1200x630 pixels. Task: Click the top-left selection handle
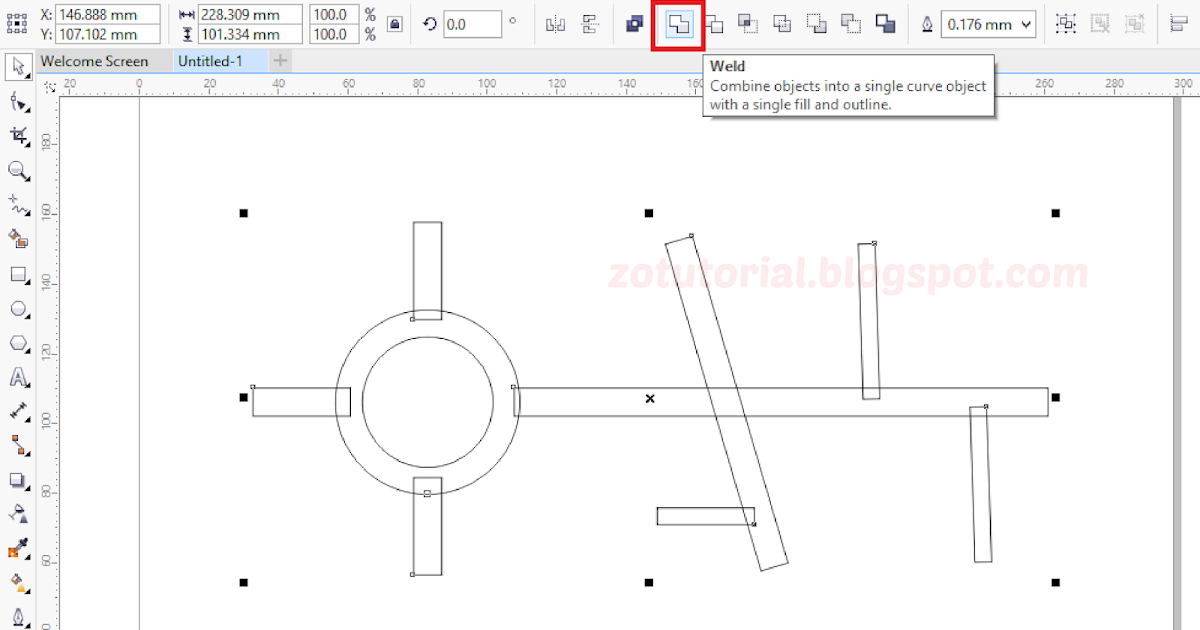[243, 213]
